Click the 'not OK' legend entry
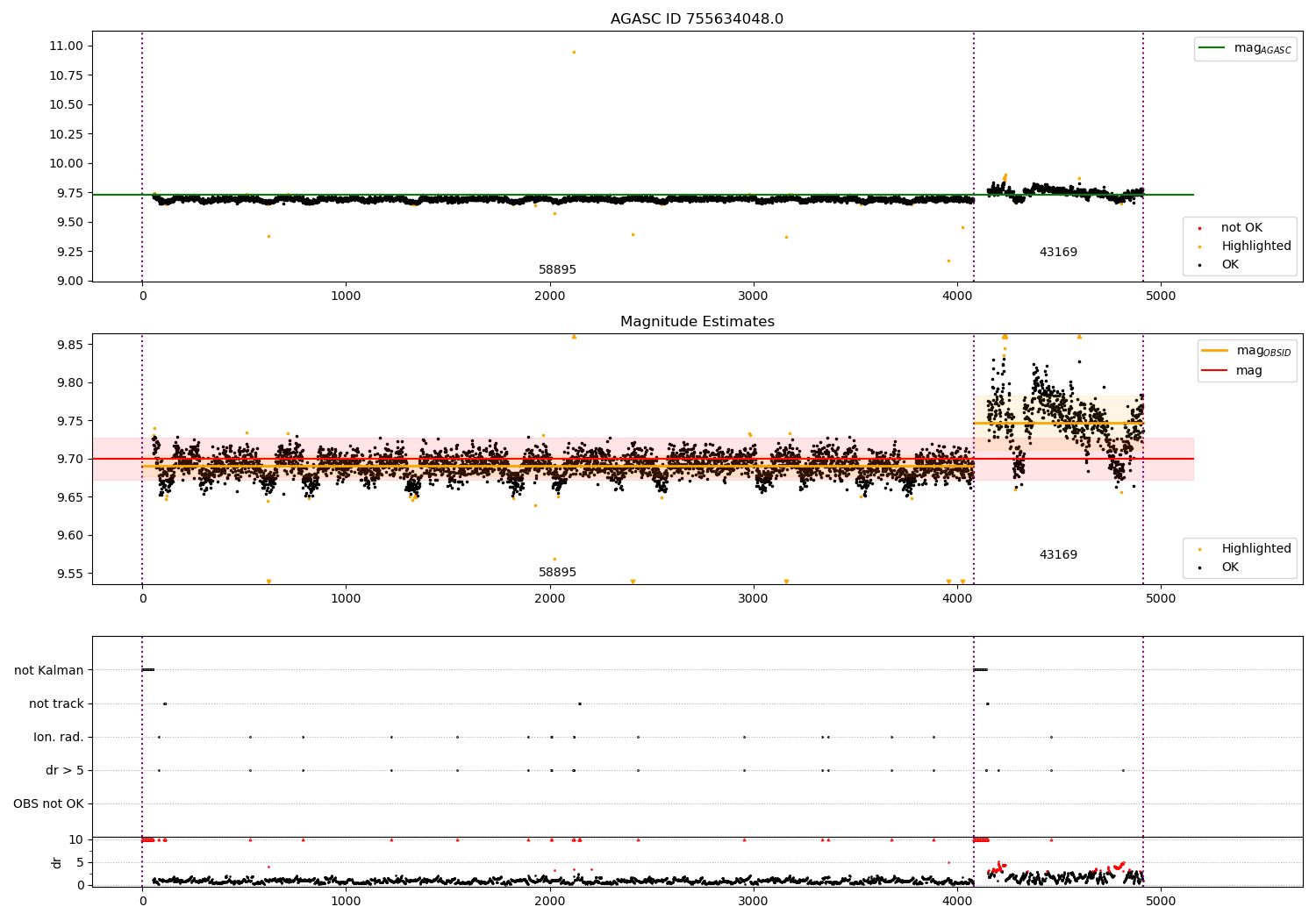The height and width of the screenshot is (921, 1316). [x=1241, y=228]
